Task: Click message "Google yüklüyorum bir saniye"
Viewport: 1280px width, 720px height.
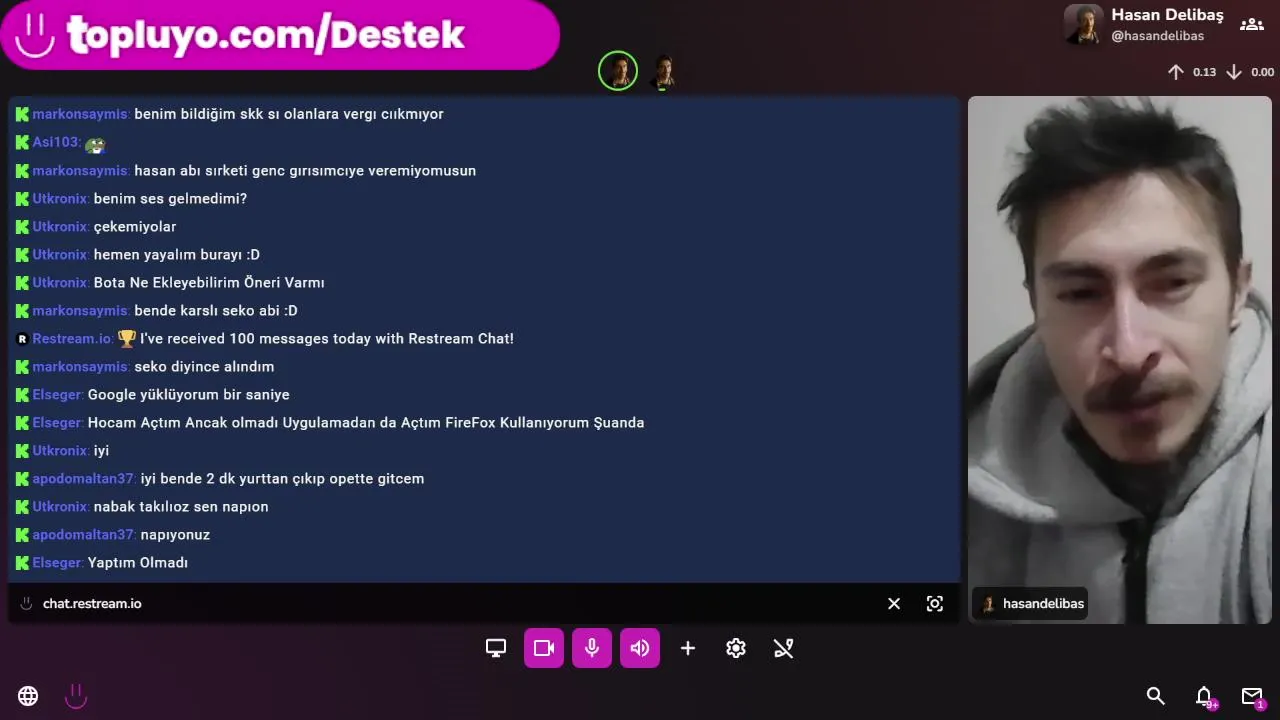Action: (189, 395)
